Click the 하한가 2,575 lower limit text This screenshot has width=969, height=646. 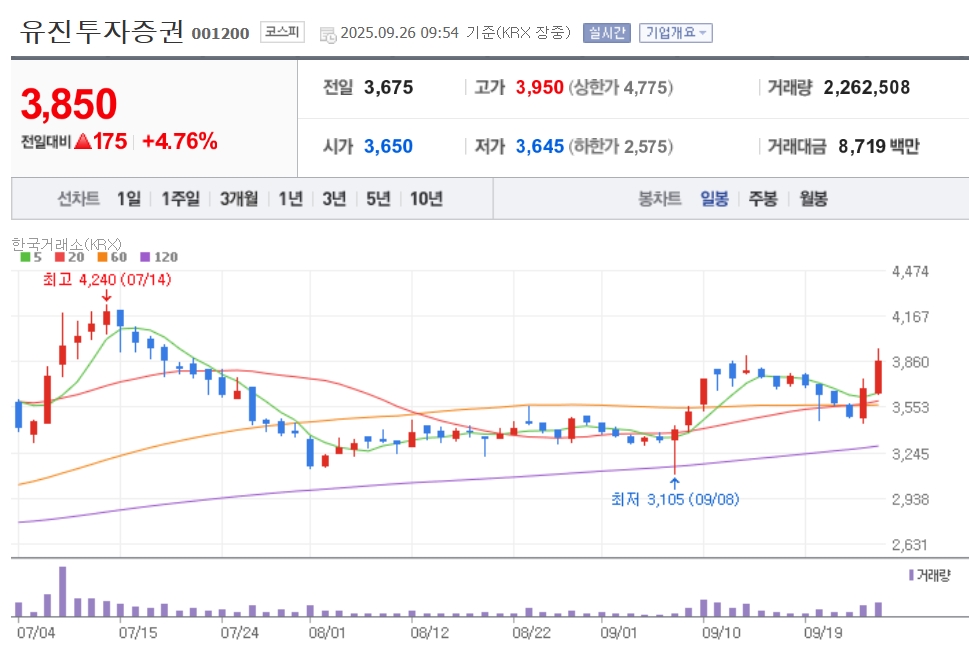point(620,147)
